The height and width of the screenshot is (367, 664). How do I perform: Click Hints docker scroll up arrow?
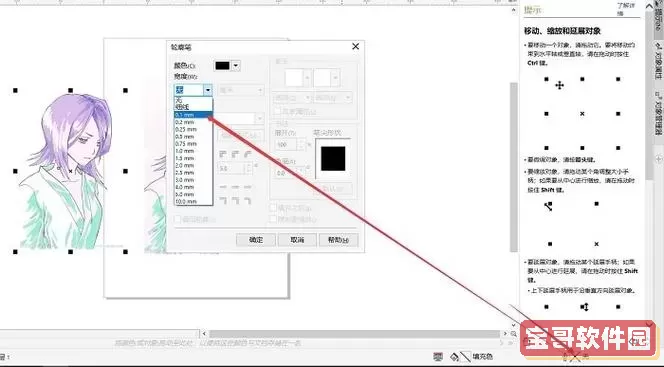[650, 6]
